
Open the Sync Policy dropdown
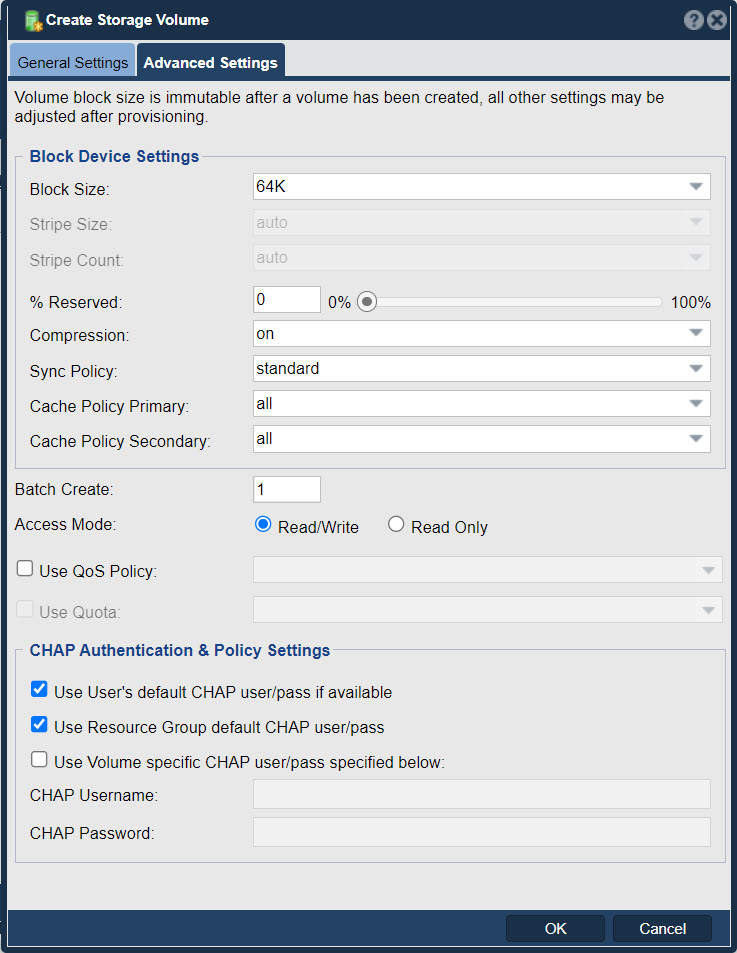pyautogui.click(x=696, y=368)
